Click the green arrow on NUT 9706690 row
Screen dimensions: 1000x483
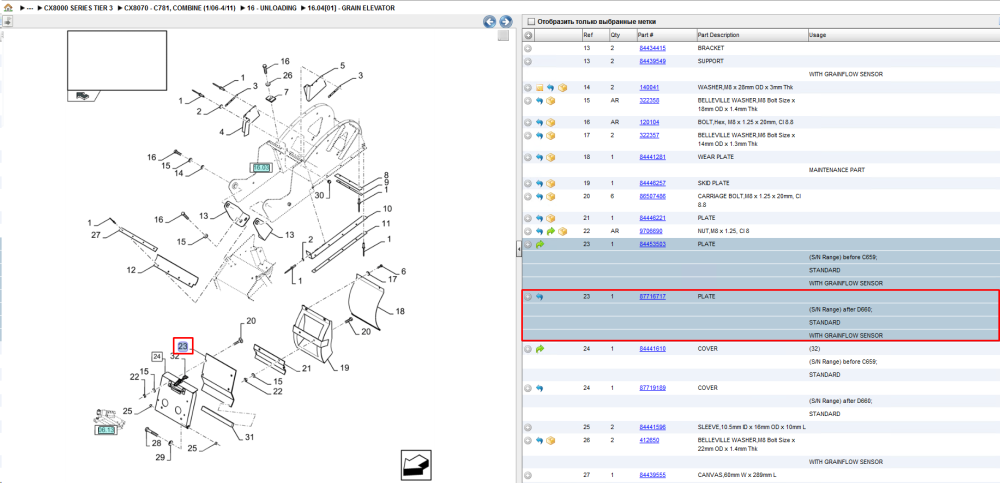550,231
